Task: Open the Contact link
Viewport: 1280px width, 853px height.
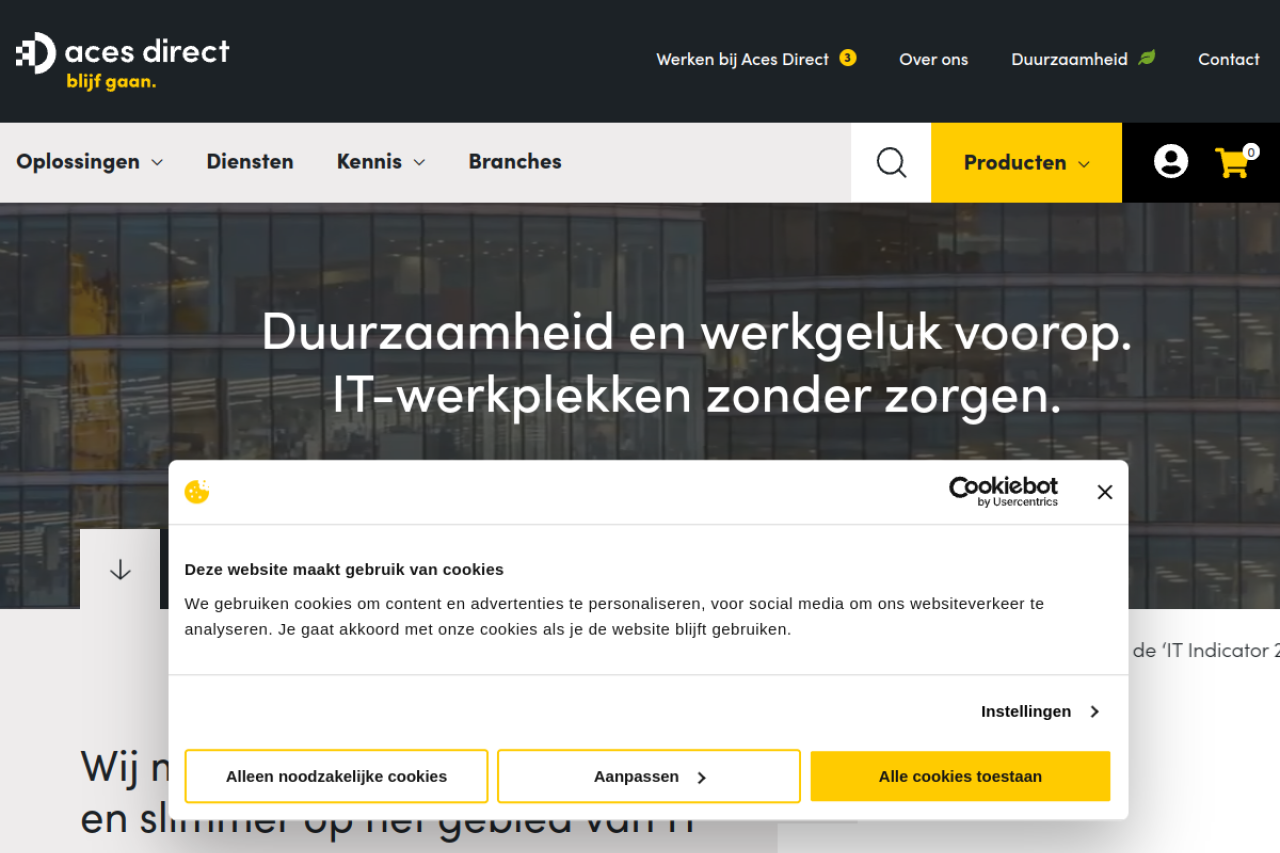Action: tap(1228, 59)
